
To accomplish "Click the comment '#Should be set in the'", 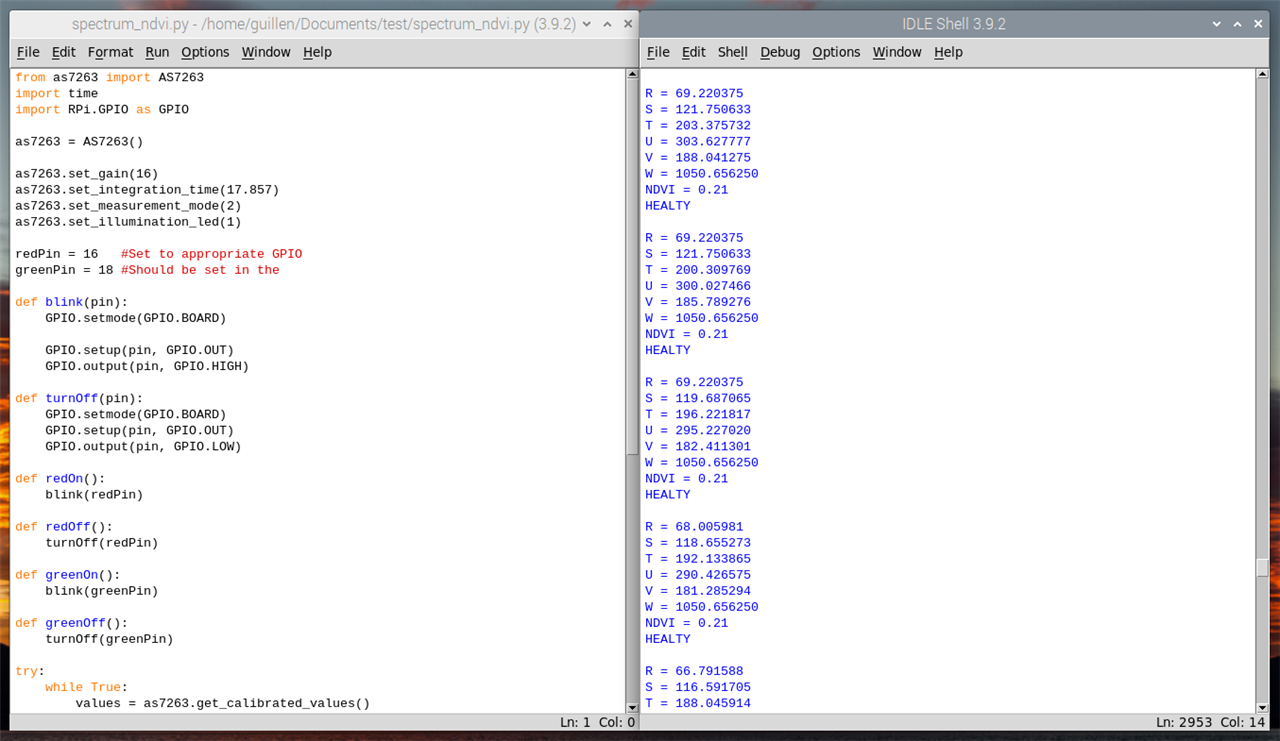I will pyautogui.click(x=200, y=269).
